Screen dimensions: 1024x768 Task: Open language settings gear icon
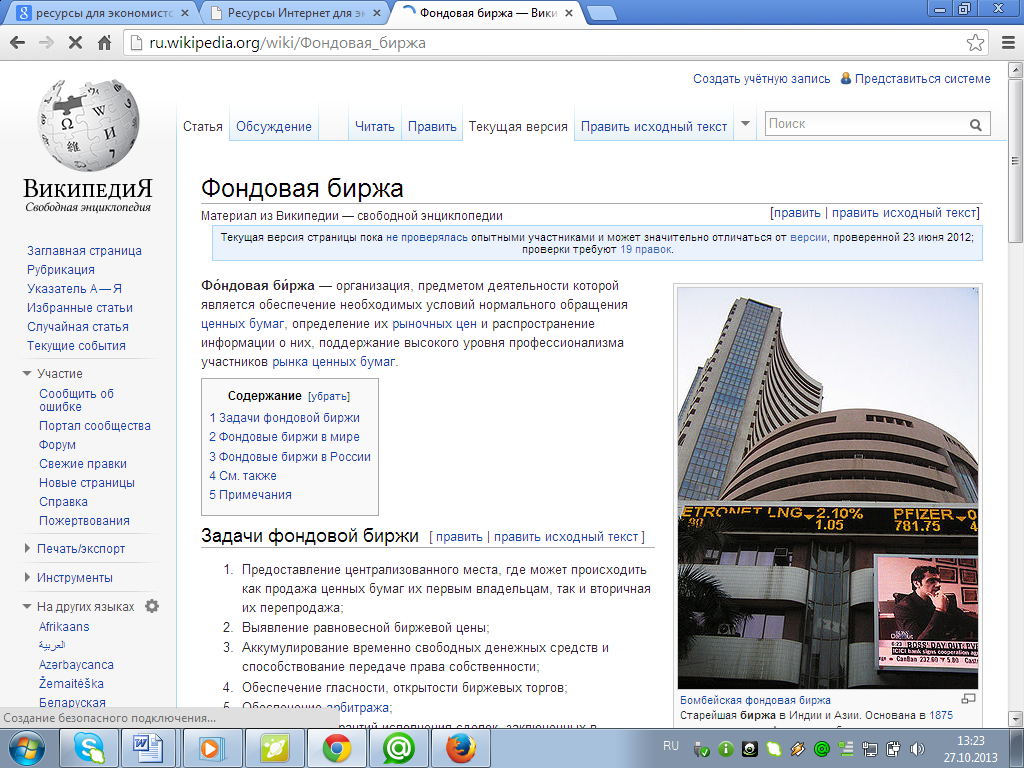point(152,606)
